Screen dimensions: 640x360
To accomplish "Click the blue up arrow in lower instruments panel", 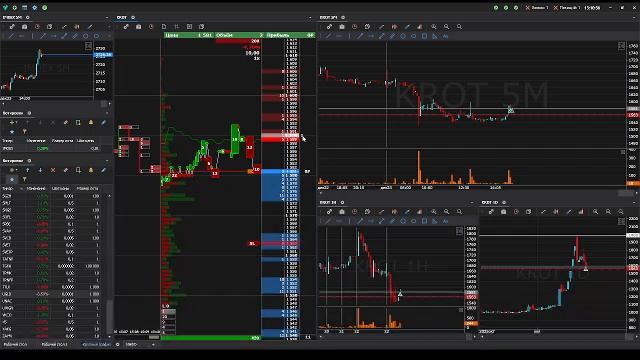I will coord(27,170).
